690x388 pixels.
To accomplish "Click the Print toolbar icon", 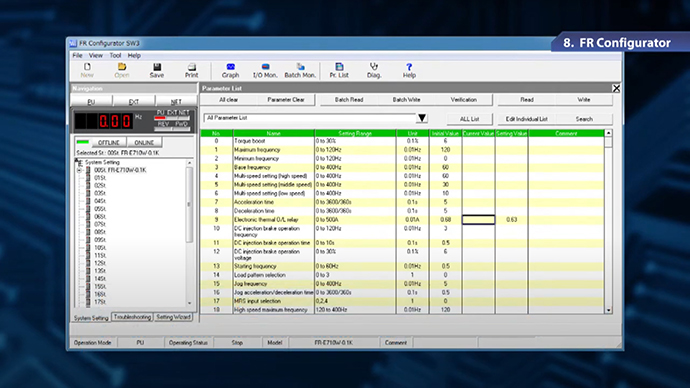I will (x=191, y=70).
